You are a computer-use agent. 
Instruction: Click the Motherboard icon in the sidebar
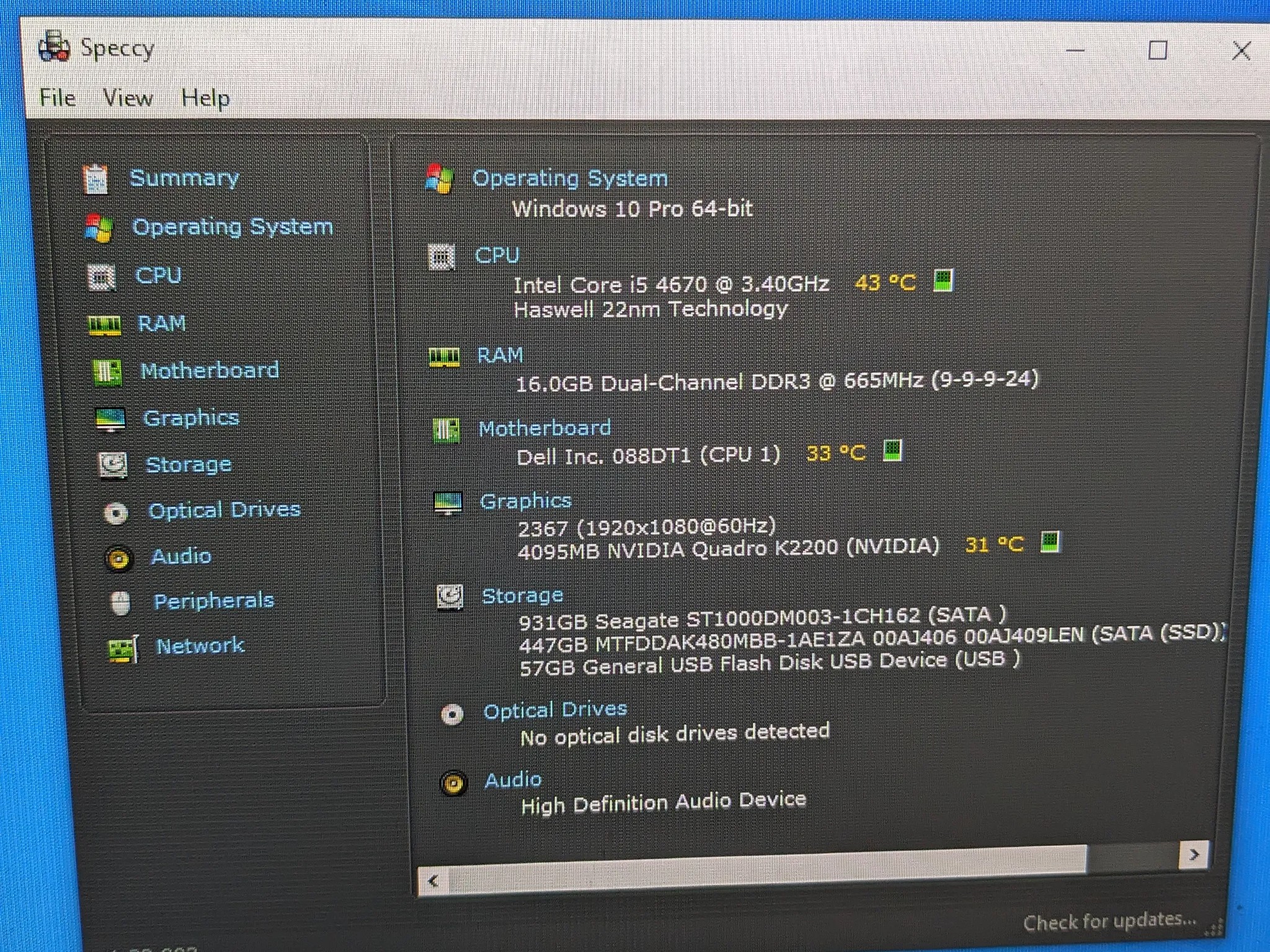click(x=107, y=372)
